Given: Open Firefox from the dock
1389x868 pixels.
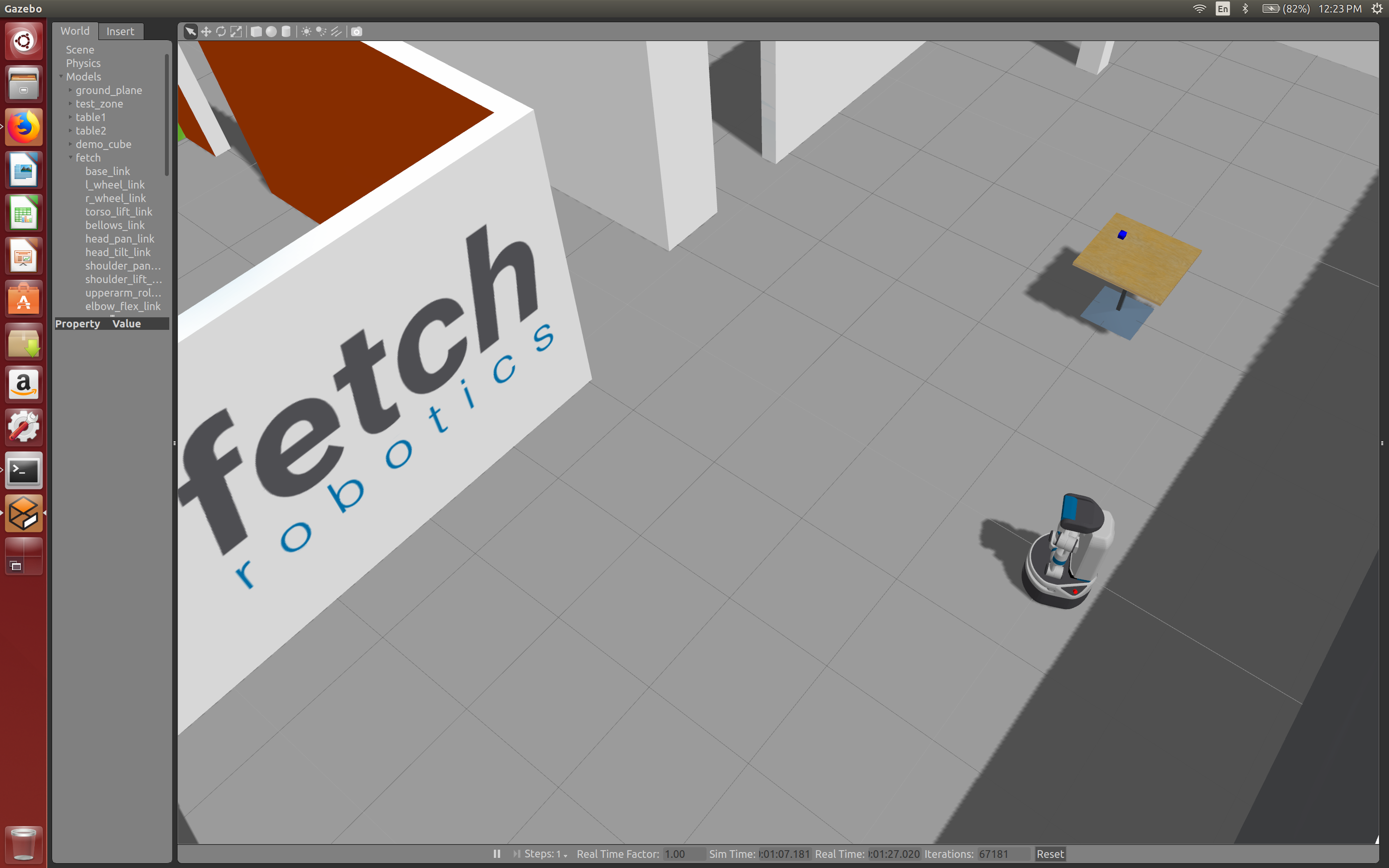Looking at the screenshot, I should (24, 127).
